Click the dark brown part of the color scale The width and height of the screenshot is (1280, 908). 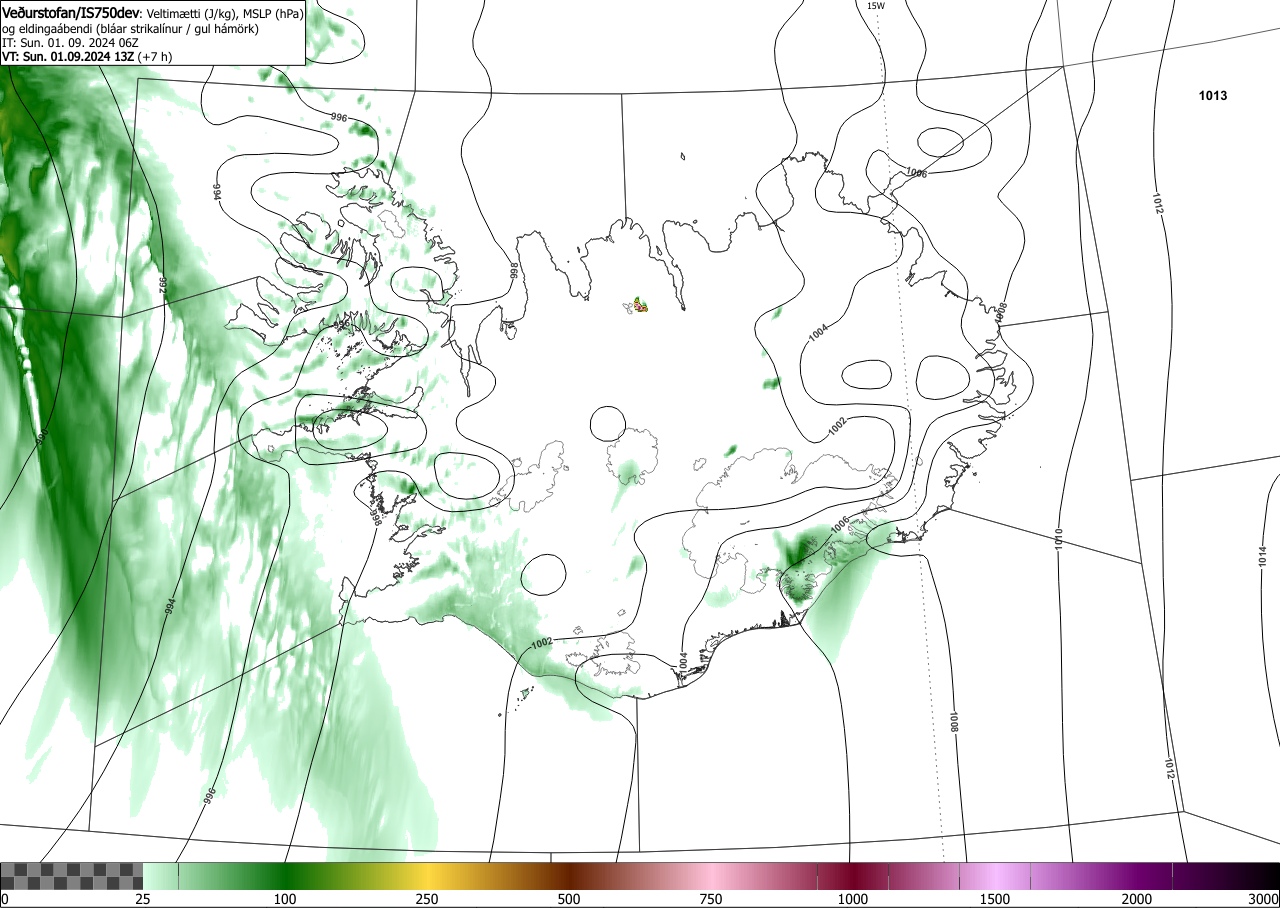coord(572,876)
